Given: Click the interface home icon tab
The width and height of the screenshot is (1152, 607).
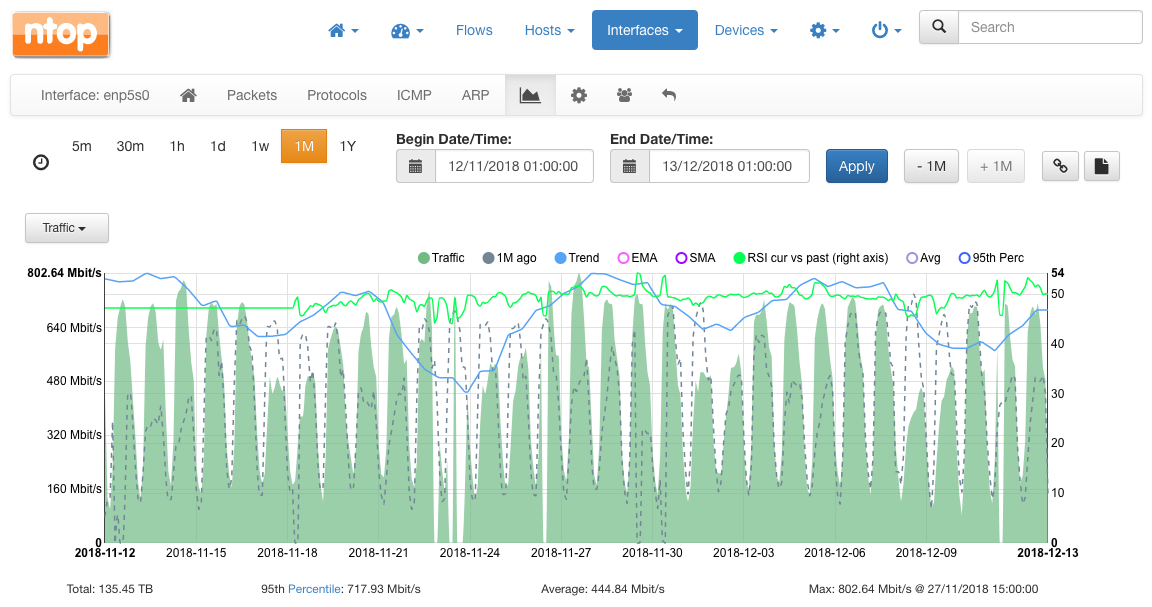Looking at the screenshot, I should click(189, 95).
